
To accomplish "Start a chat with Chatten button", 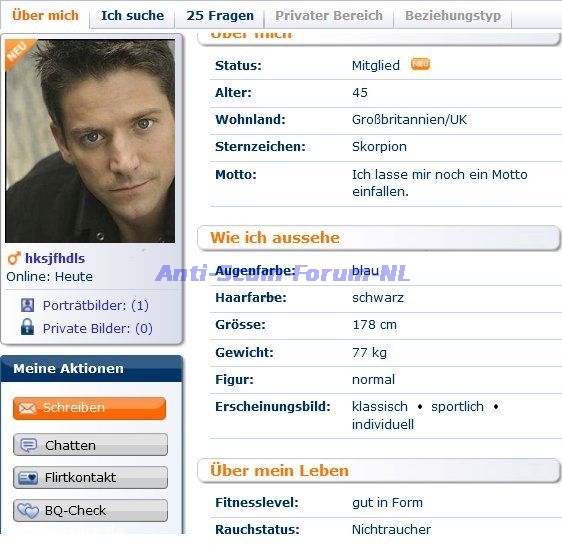I will point(90,445).
